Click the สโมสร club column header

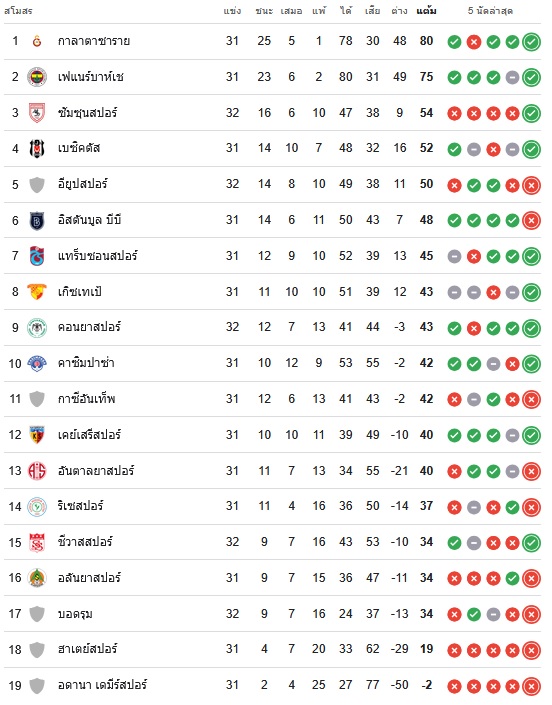click(18, 11)
